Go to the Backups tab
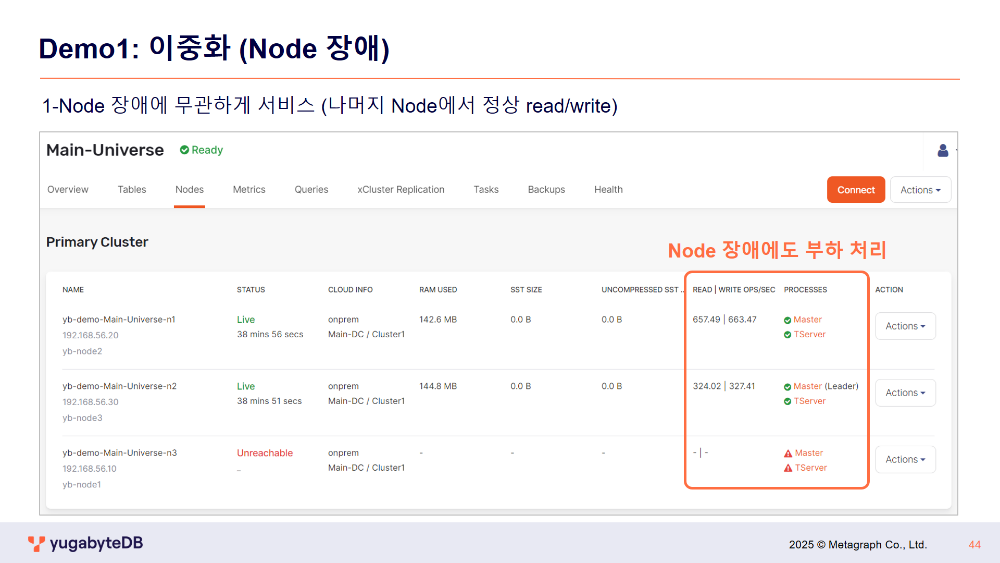The image size is (1000, 563). [x=546, y=190]
